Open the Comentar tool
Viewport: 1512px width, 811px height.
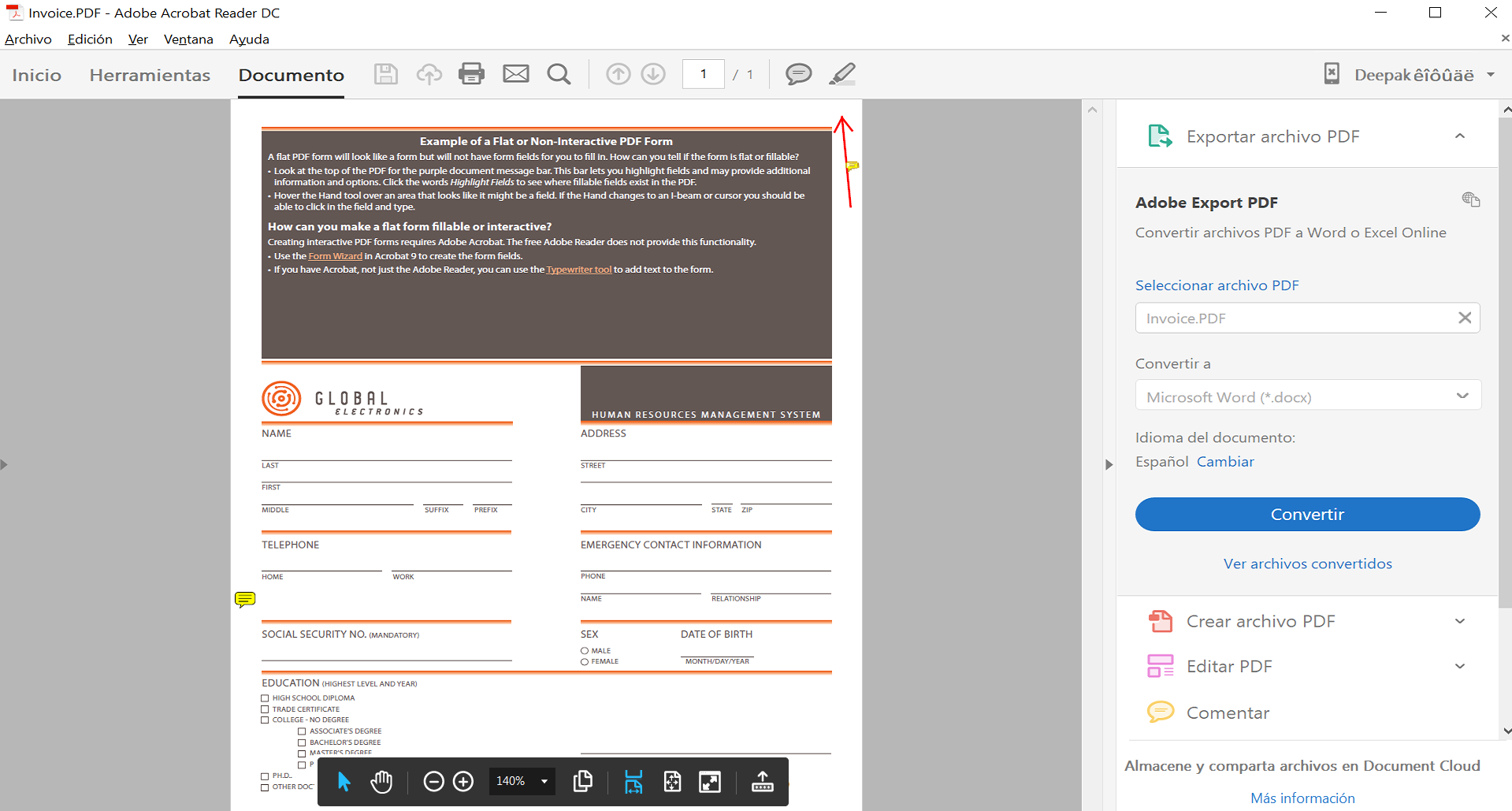[1228, 712]
